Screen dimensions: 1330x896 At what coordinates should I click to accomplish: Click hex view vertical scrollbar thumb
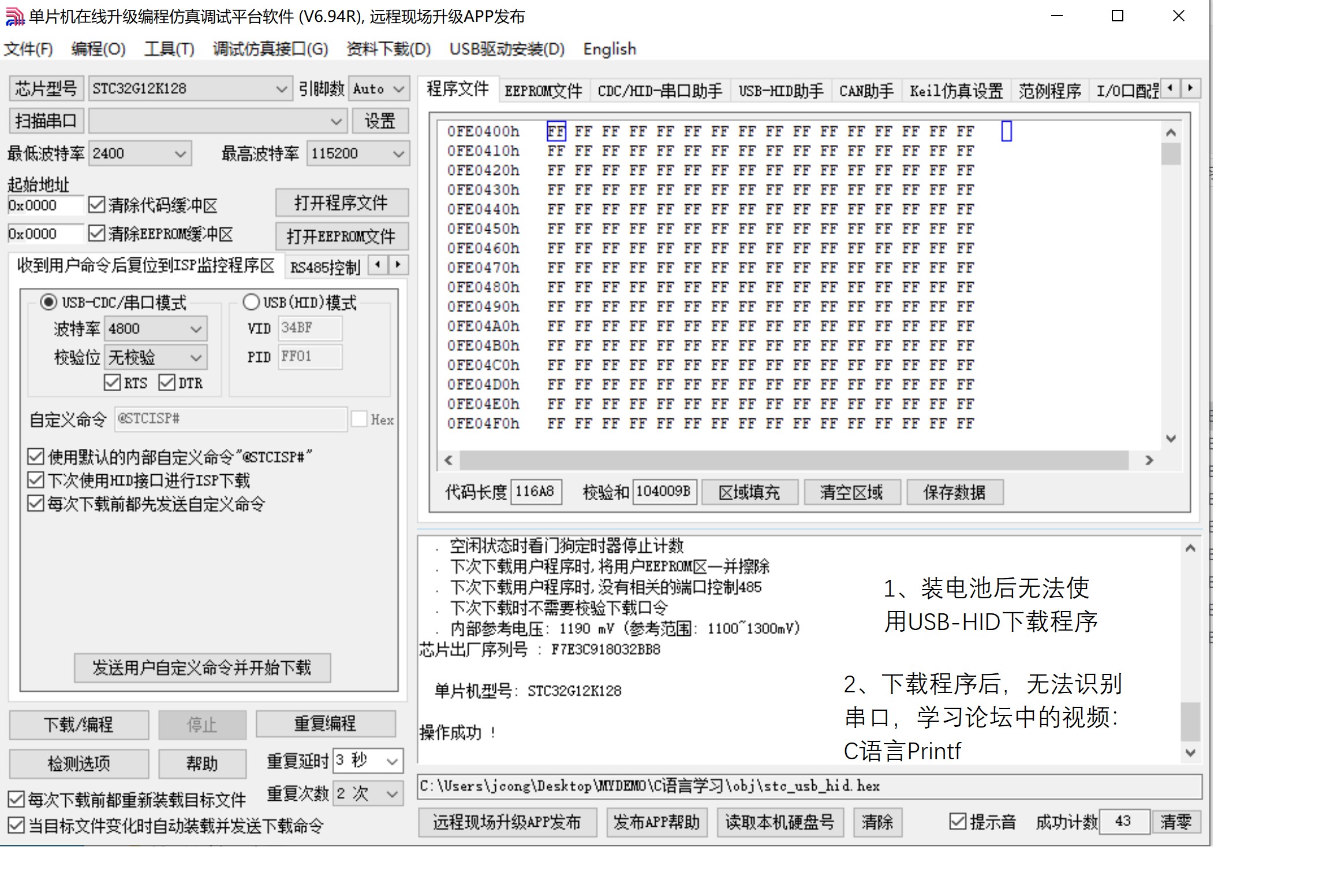(1171, 153)
